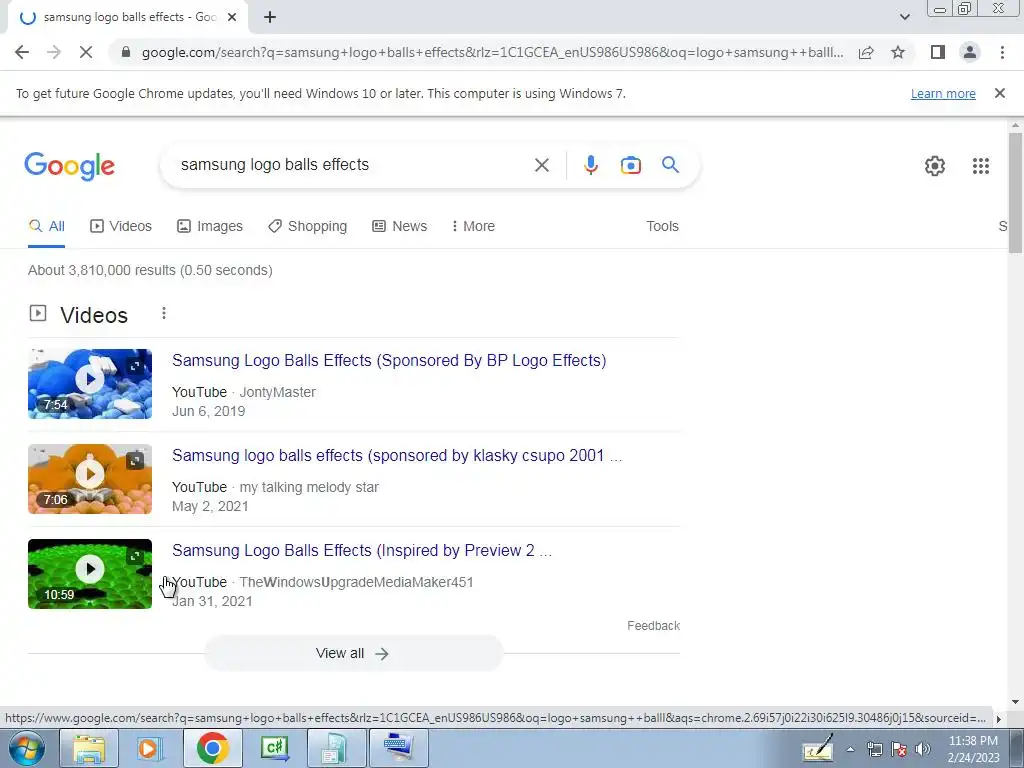1024x768 pixels.
Task: Open the Action Center flag icon
Action: [x=899, y=749]
